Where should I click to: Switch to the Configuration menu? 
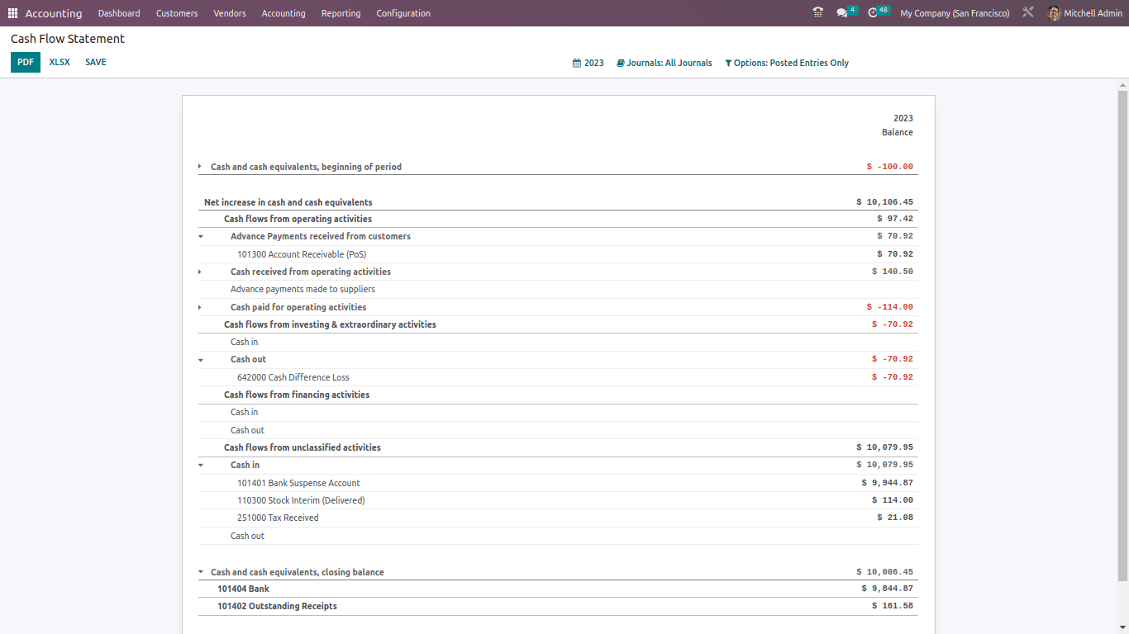click(x=403, y=13)
